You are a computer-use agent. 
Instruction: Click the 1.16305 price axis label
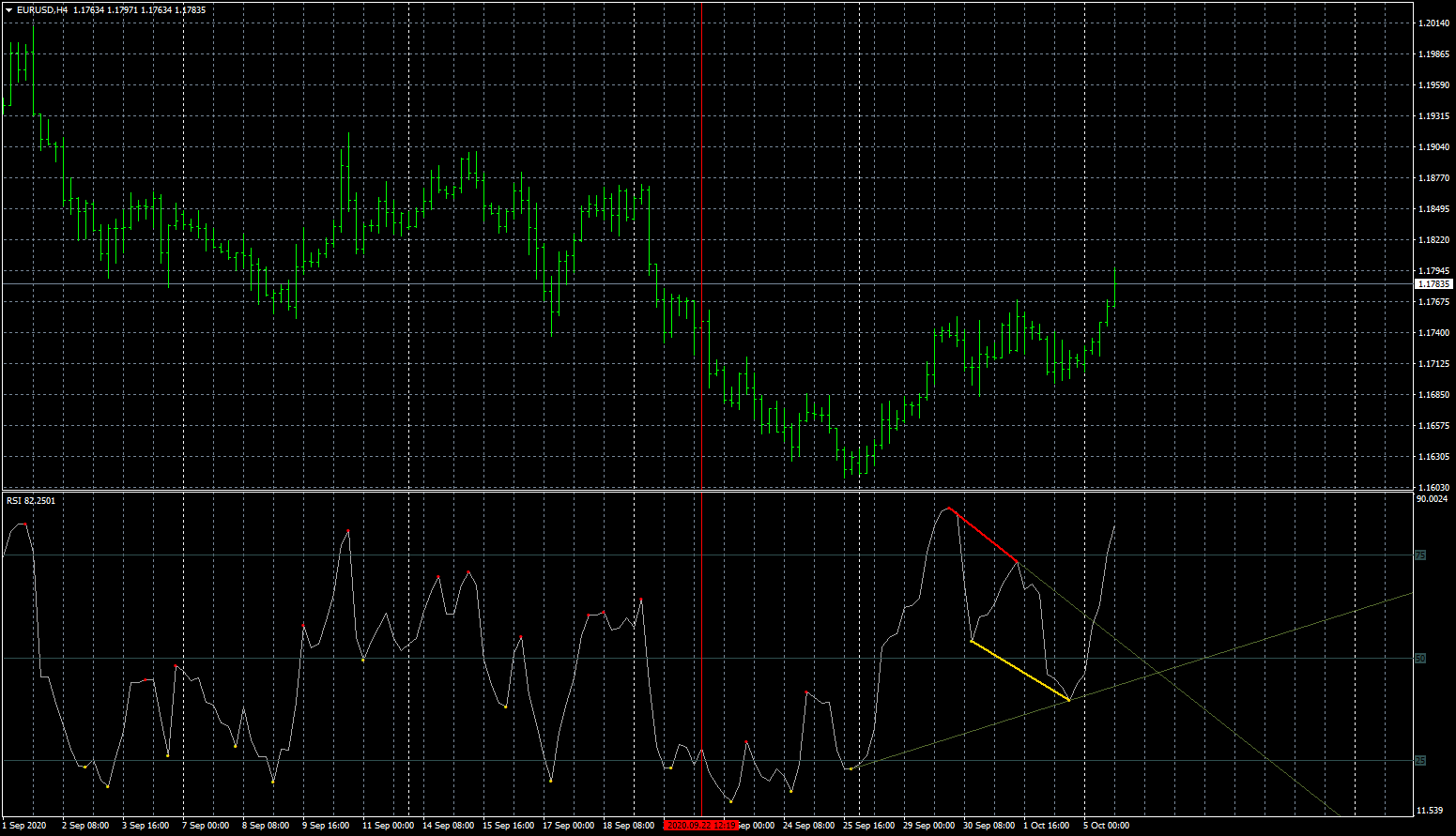coord(1433,457)
